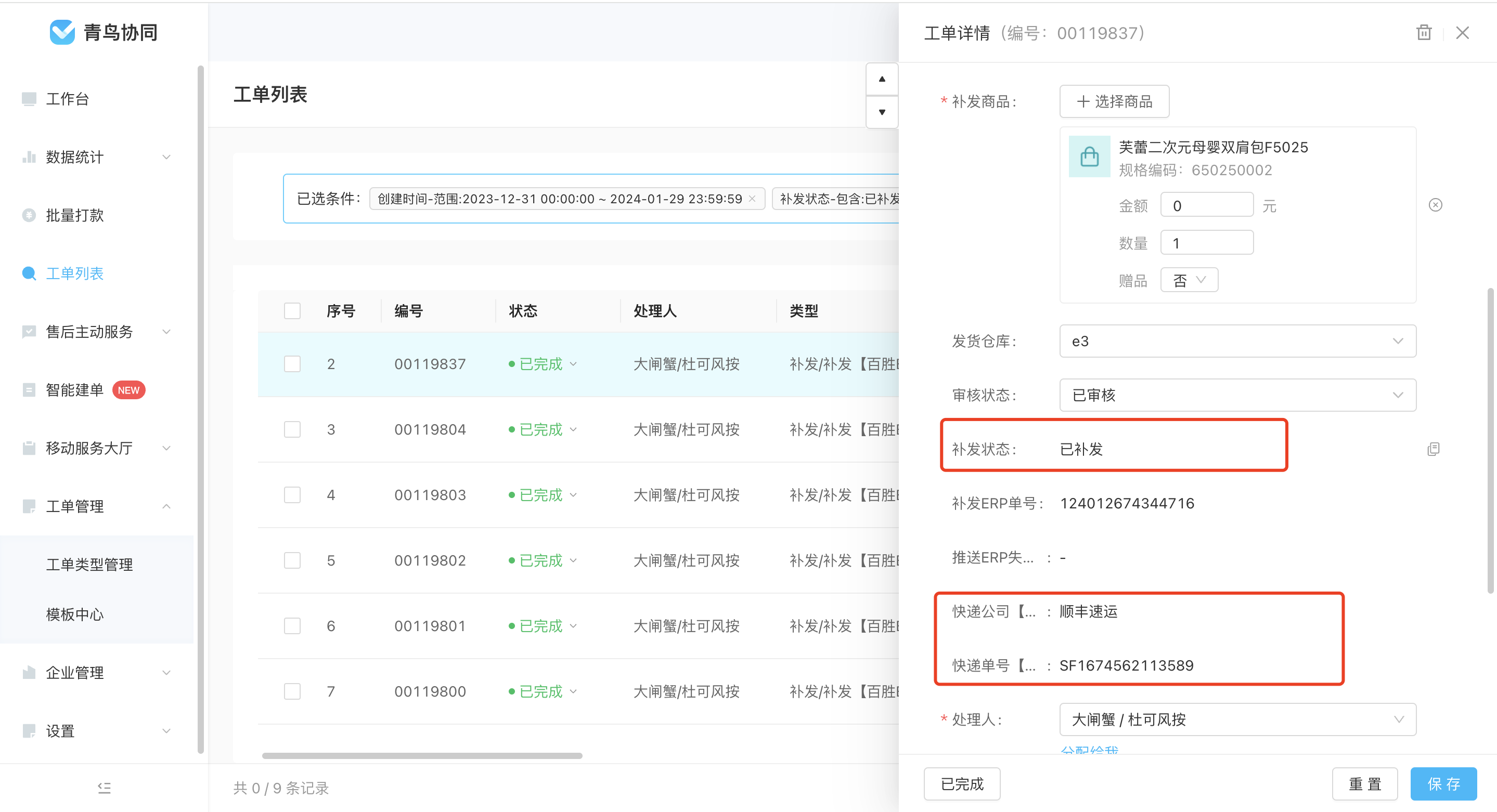The image size is (1497, 812).
Task: Expand 售后主动服务 sidebar menu
Action: 96,331
